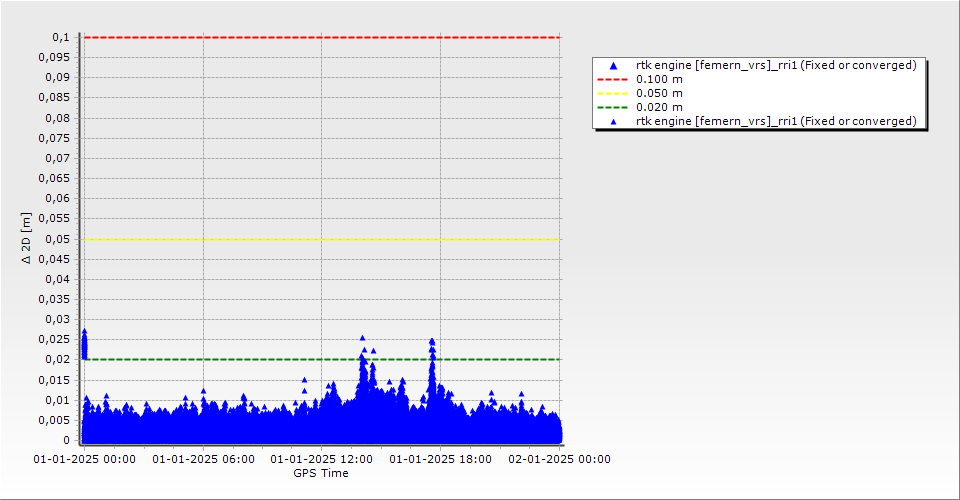Click the 02-01-2025 00:00 time axis label
960x500 pixels.
559,459
